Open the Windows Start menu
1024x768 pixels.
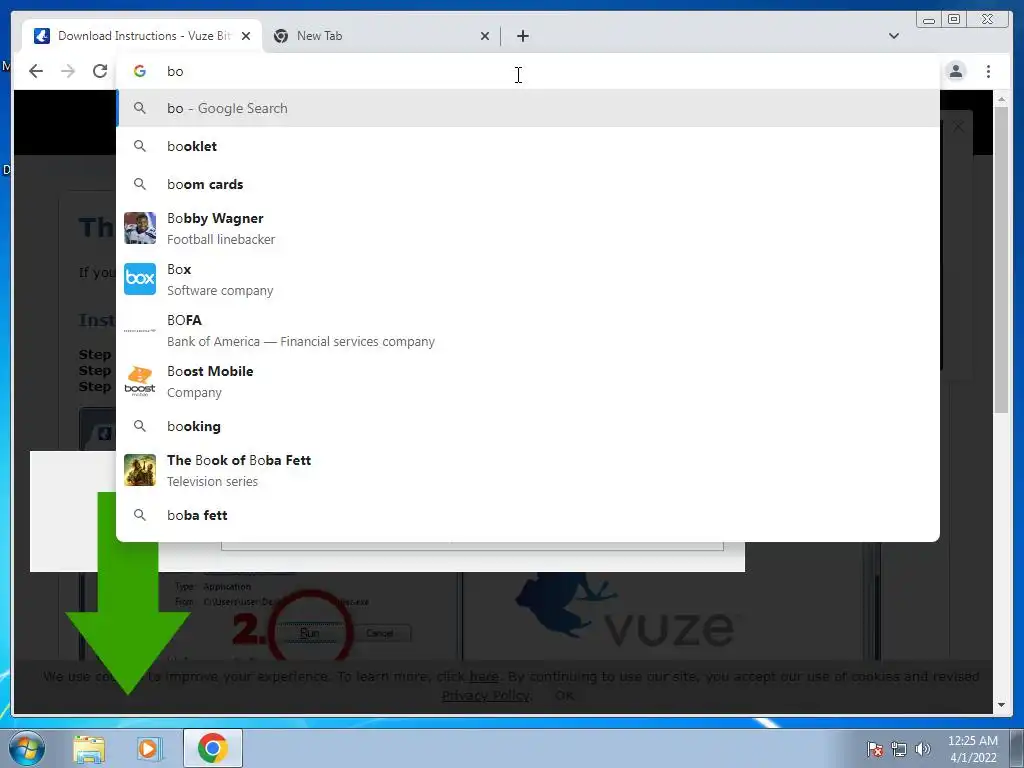[x=27, y=749]
